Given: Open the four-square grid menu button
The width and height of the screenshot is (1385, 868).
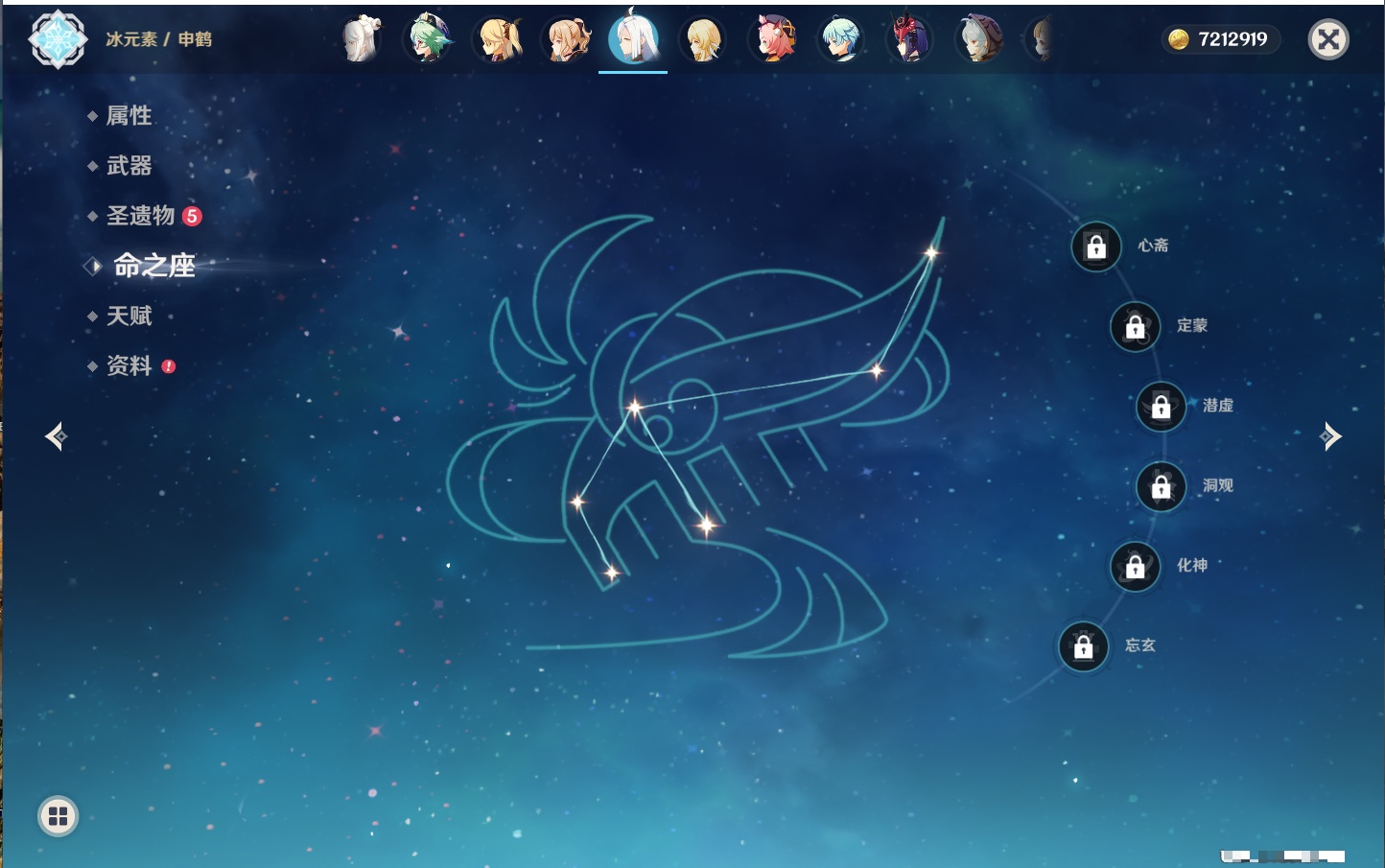Looking at the screenshot, I should click(58, 816).
